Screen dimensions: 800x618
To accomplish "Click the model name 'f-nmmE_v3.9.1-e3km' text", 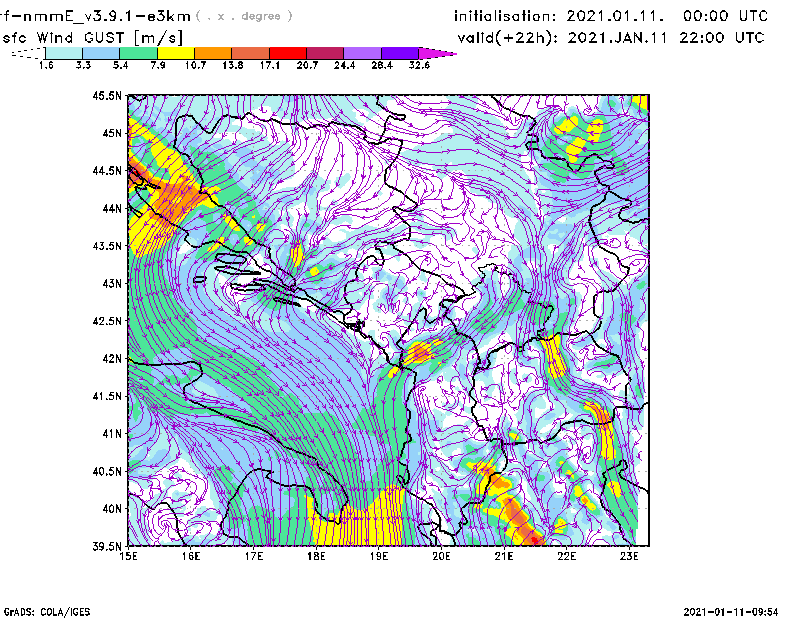I will 96,16.
